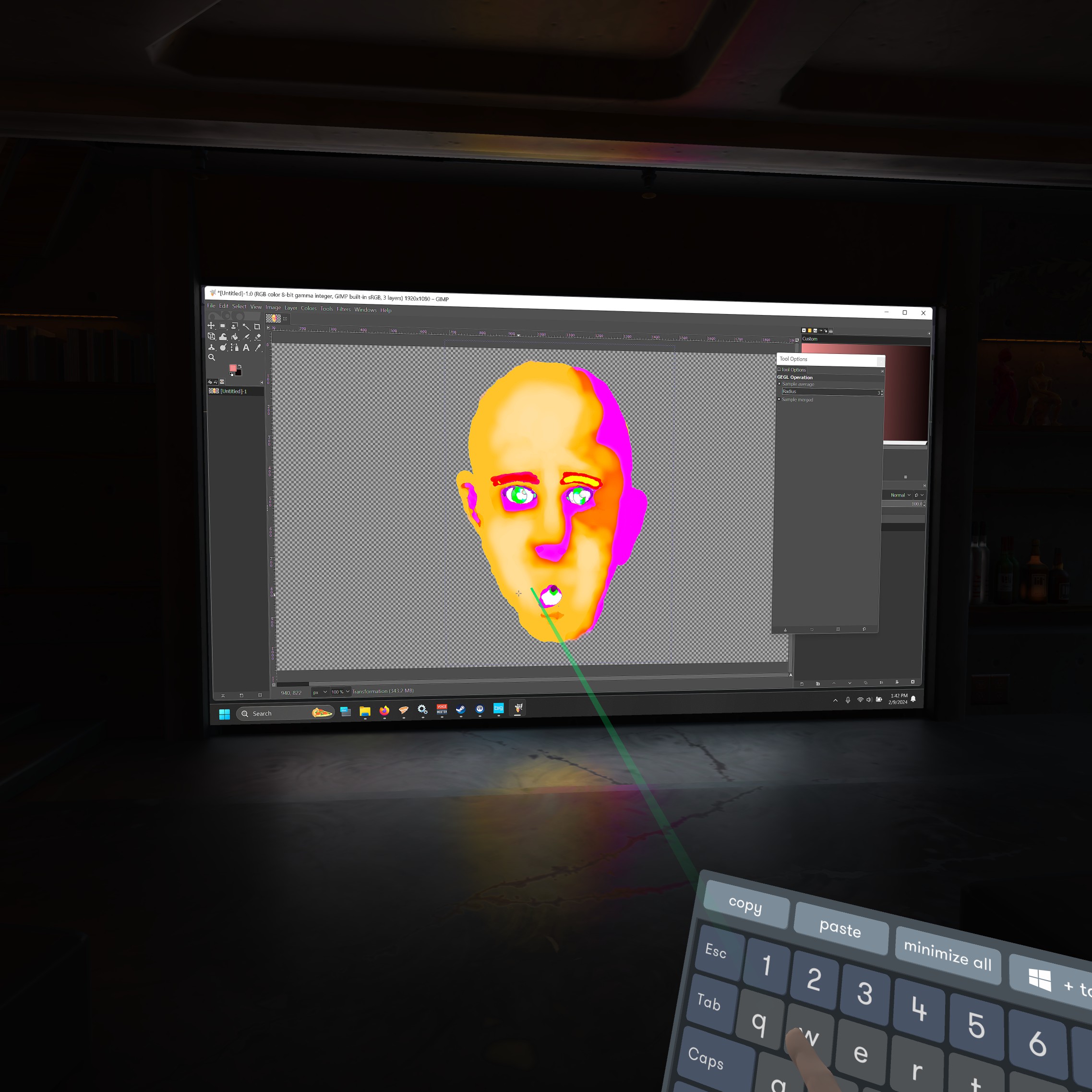Screen dimensions: 1092x1092
Task: Select the Move tool
Action: [211, 326]
